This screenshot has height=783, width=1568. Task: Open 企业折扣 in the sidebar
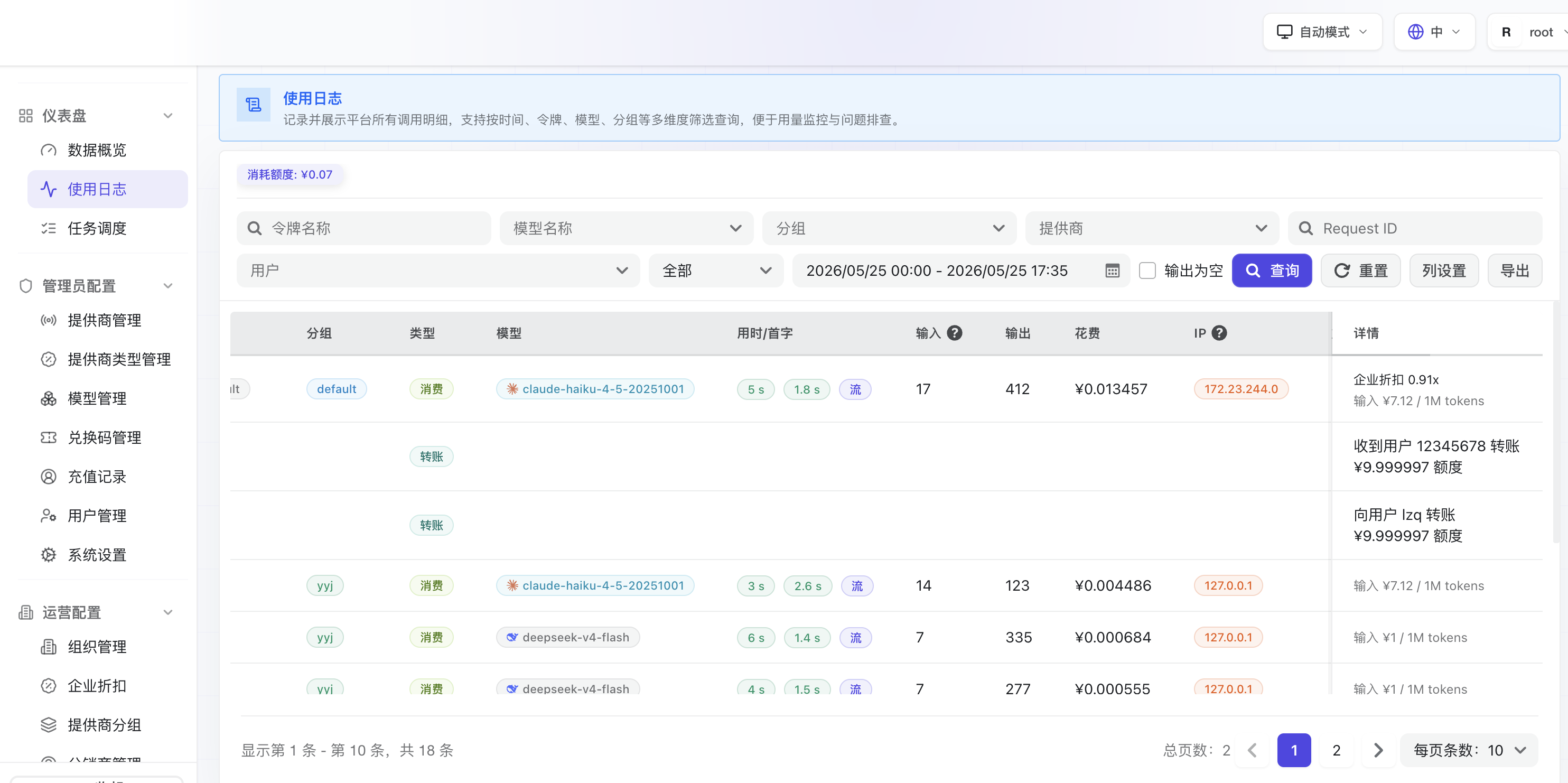coord(107,686)
